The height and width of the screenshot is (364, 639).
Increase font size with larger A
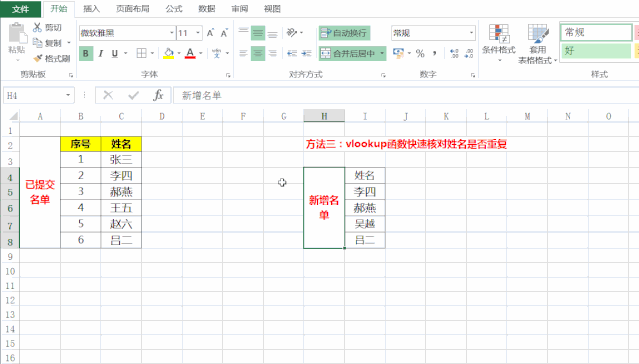click(x=210, y=33)
